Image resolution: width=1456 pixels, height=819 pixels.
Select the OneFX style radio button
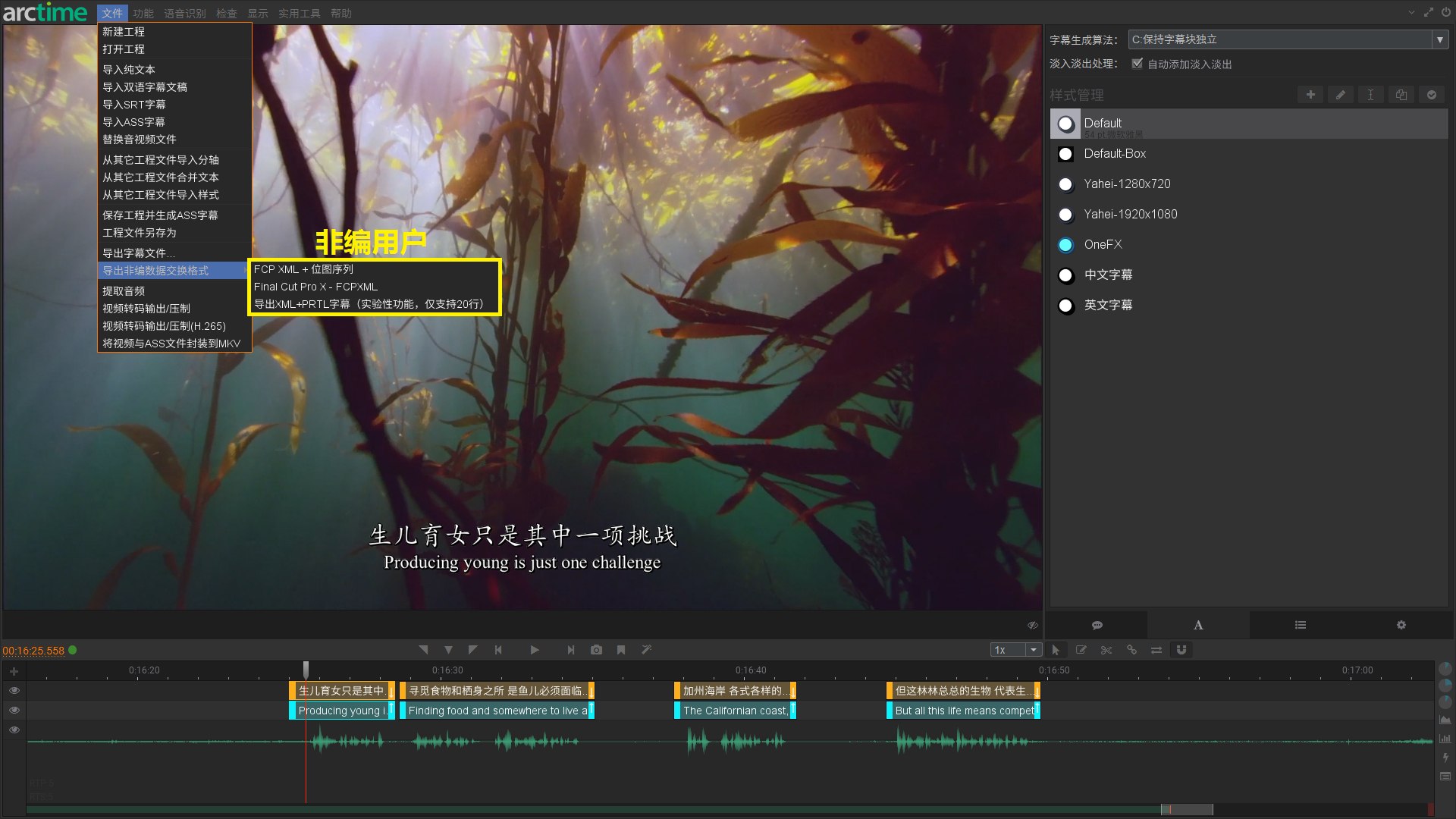point(1065,245)
